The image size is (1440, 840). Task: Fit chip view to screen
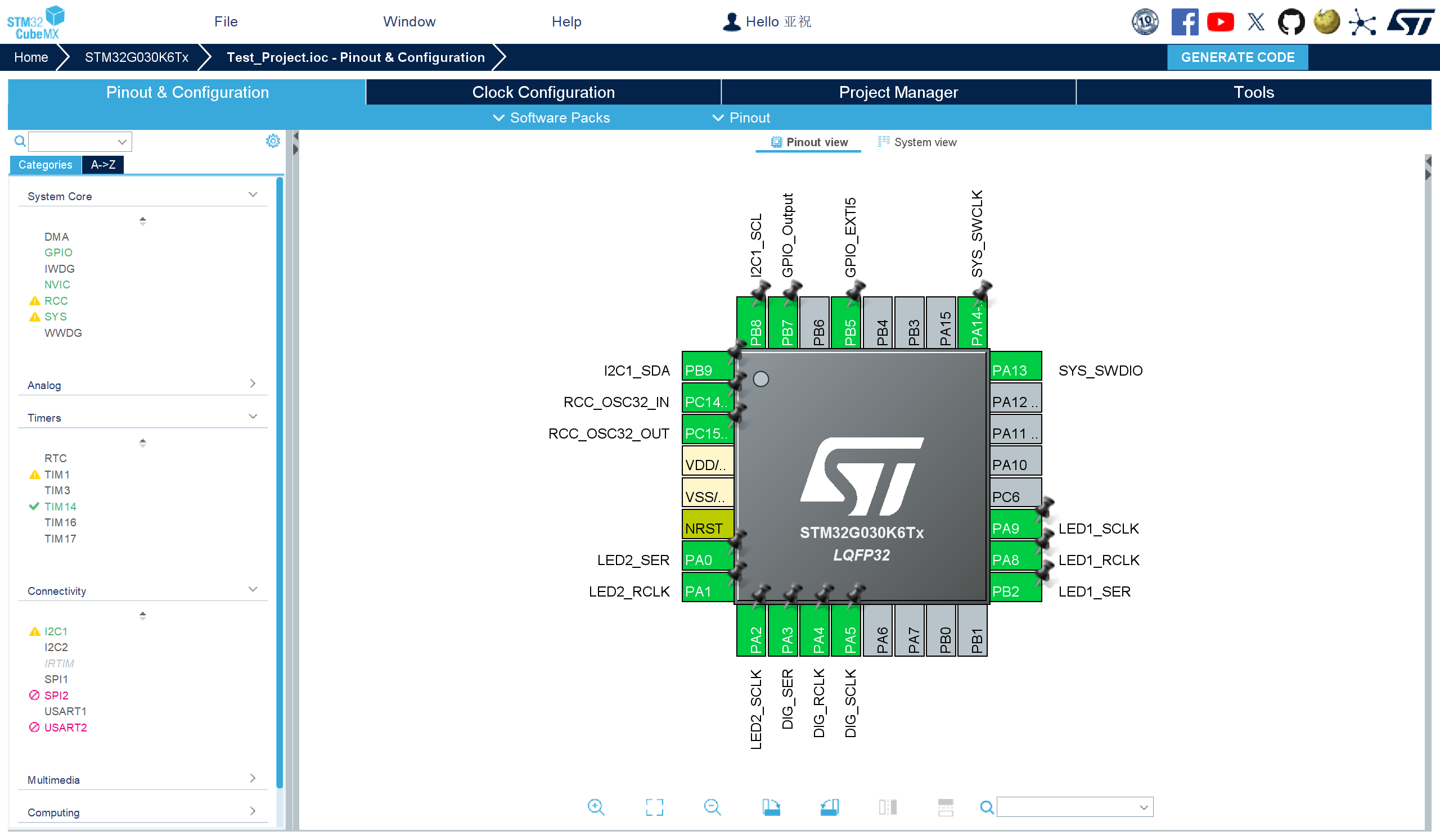coord(654,807)
